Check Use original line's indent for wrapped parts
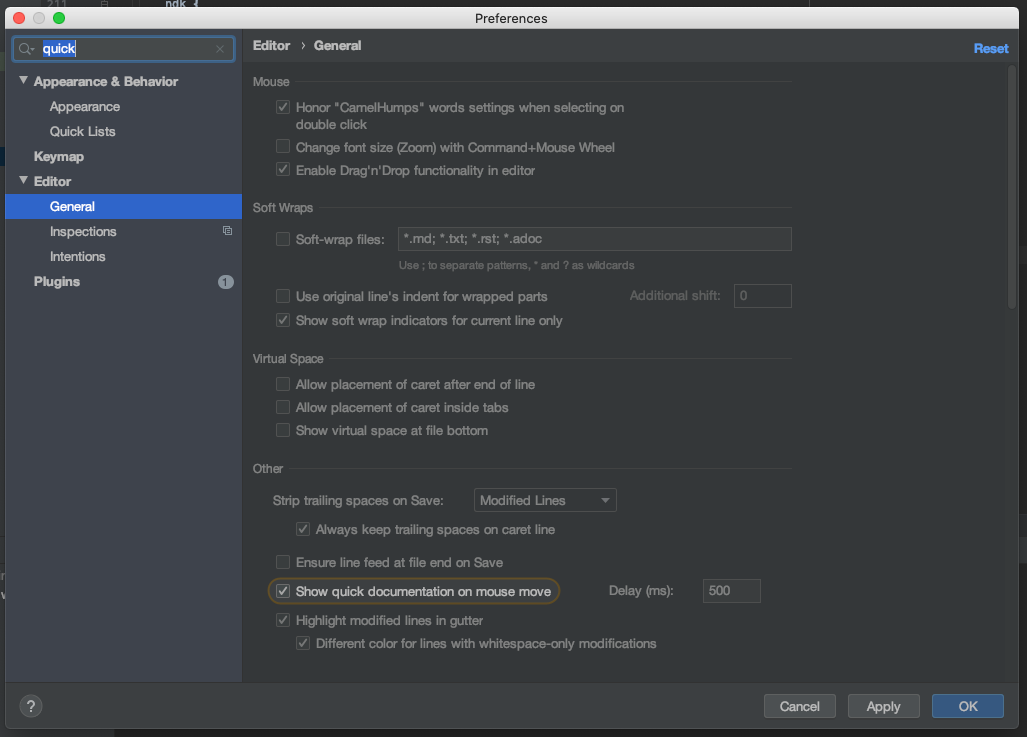 tap(283, 296)
